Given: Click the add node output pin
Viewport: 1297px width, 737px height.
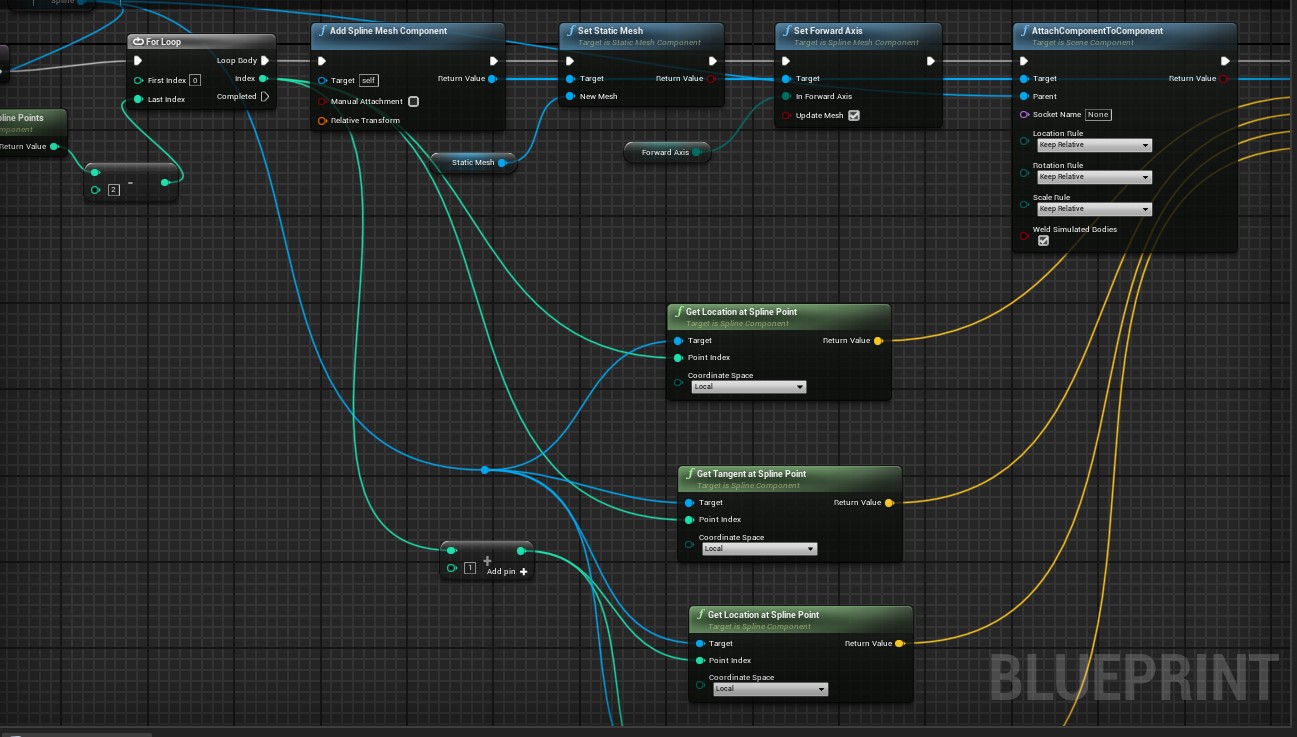Looking at the screenshot, I should point(521,550).
